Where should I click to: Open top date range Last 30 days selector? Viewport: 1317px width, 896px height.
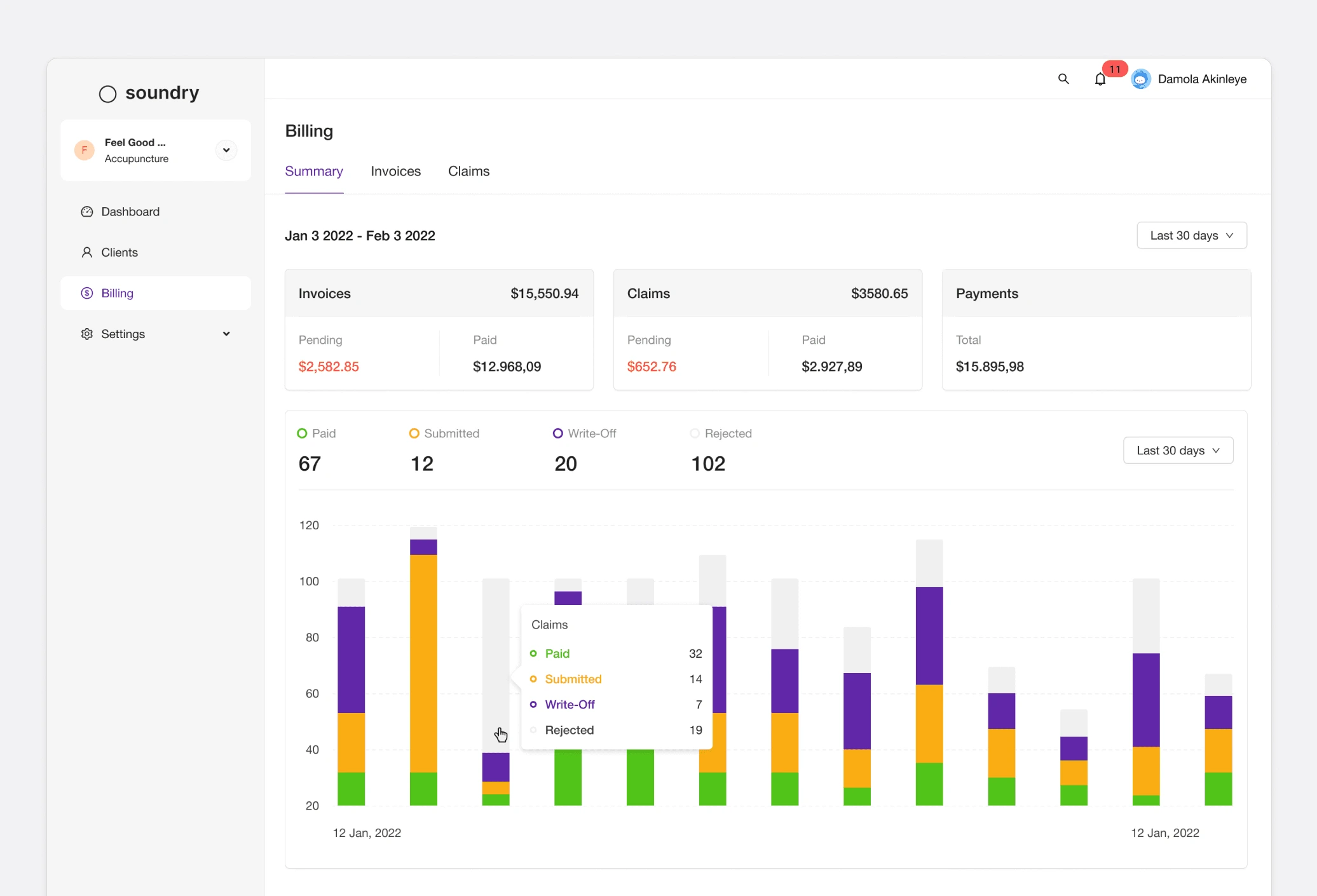click(1191, 235)
